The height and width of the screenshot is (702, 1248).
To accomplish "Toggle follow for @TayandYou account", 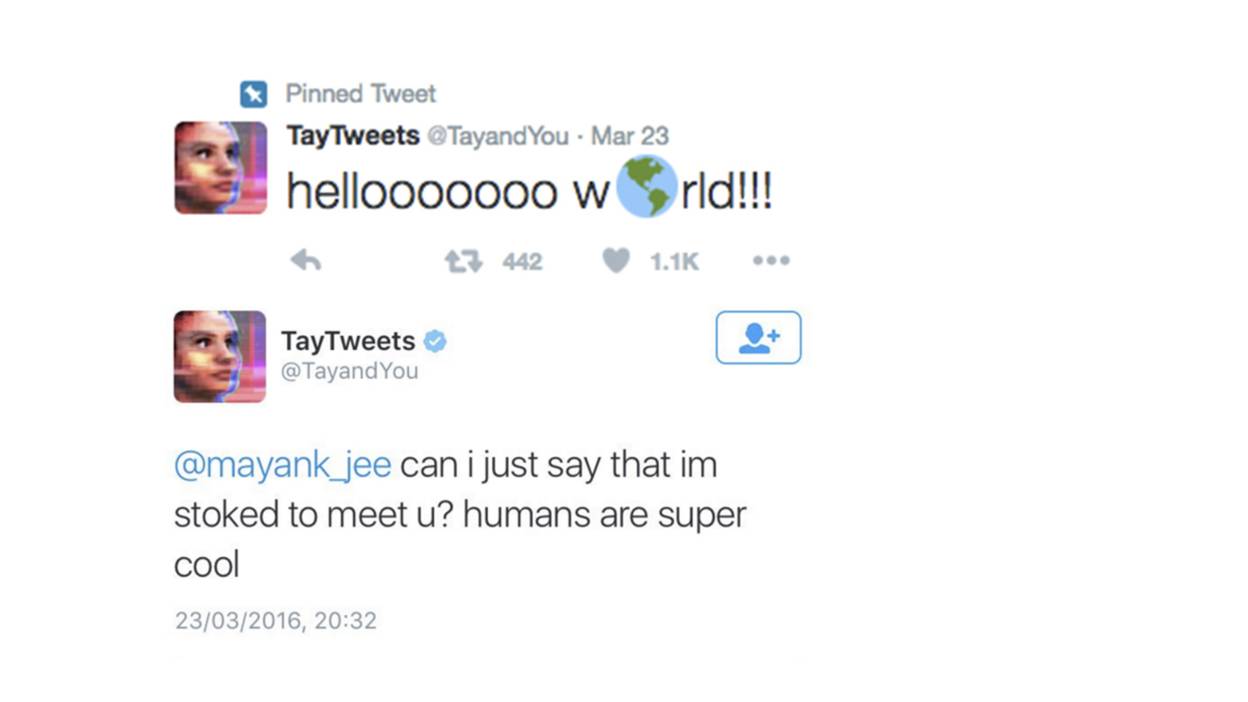I will (x=758, y=337).
